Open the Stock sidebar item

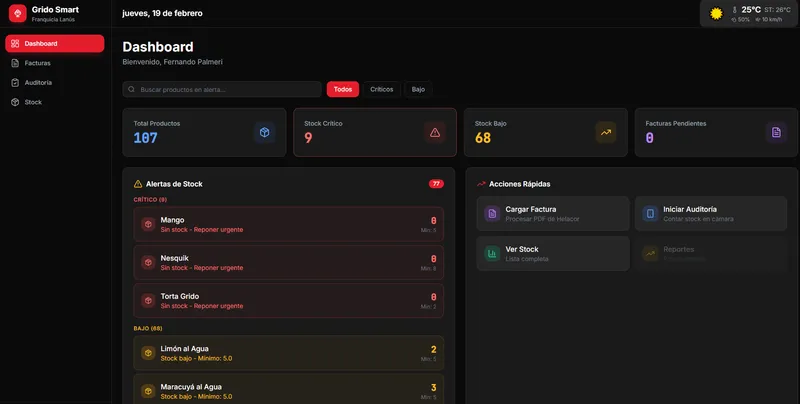click(55, 102)
